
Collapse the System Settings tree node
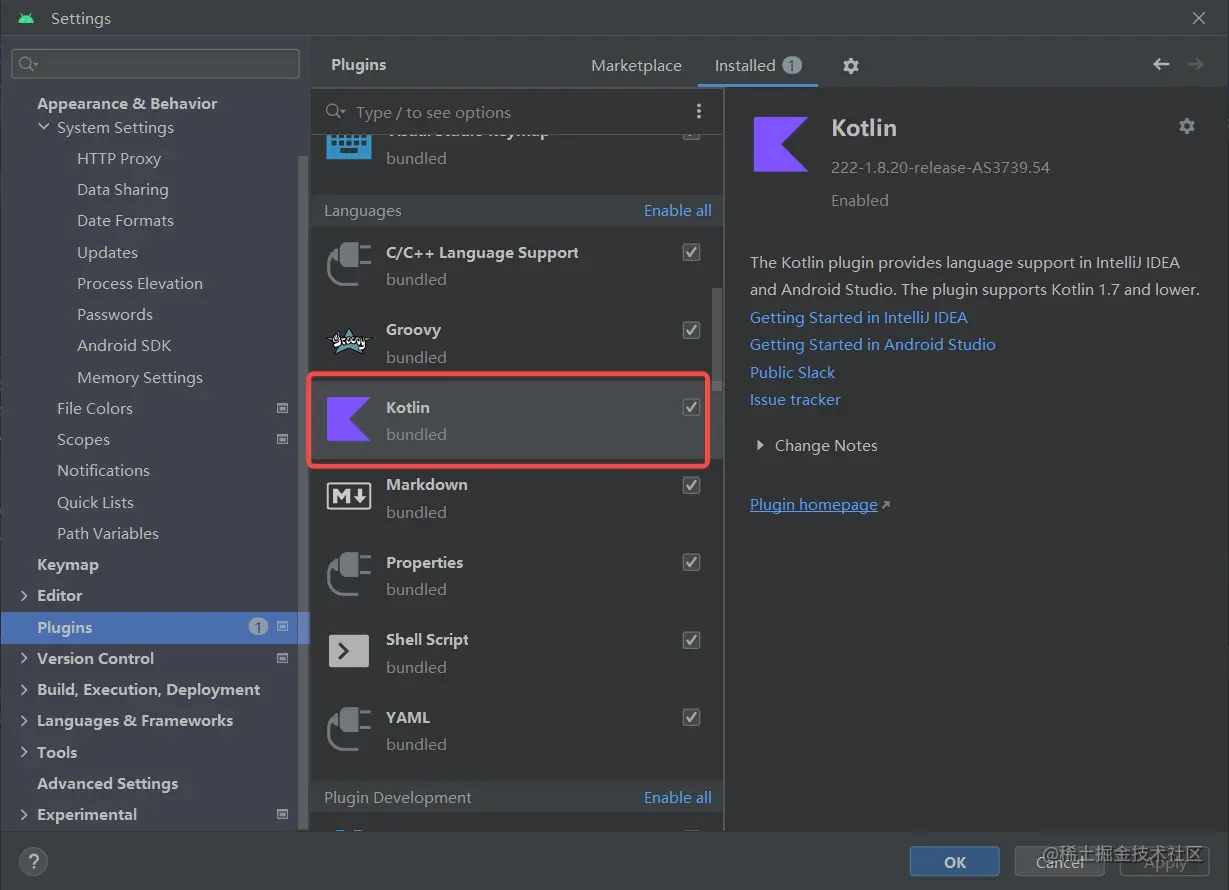pyautogui.click(x=43, y=127)
